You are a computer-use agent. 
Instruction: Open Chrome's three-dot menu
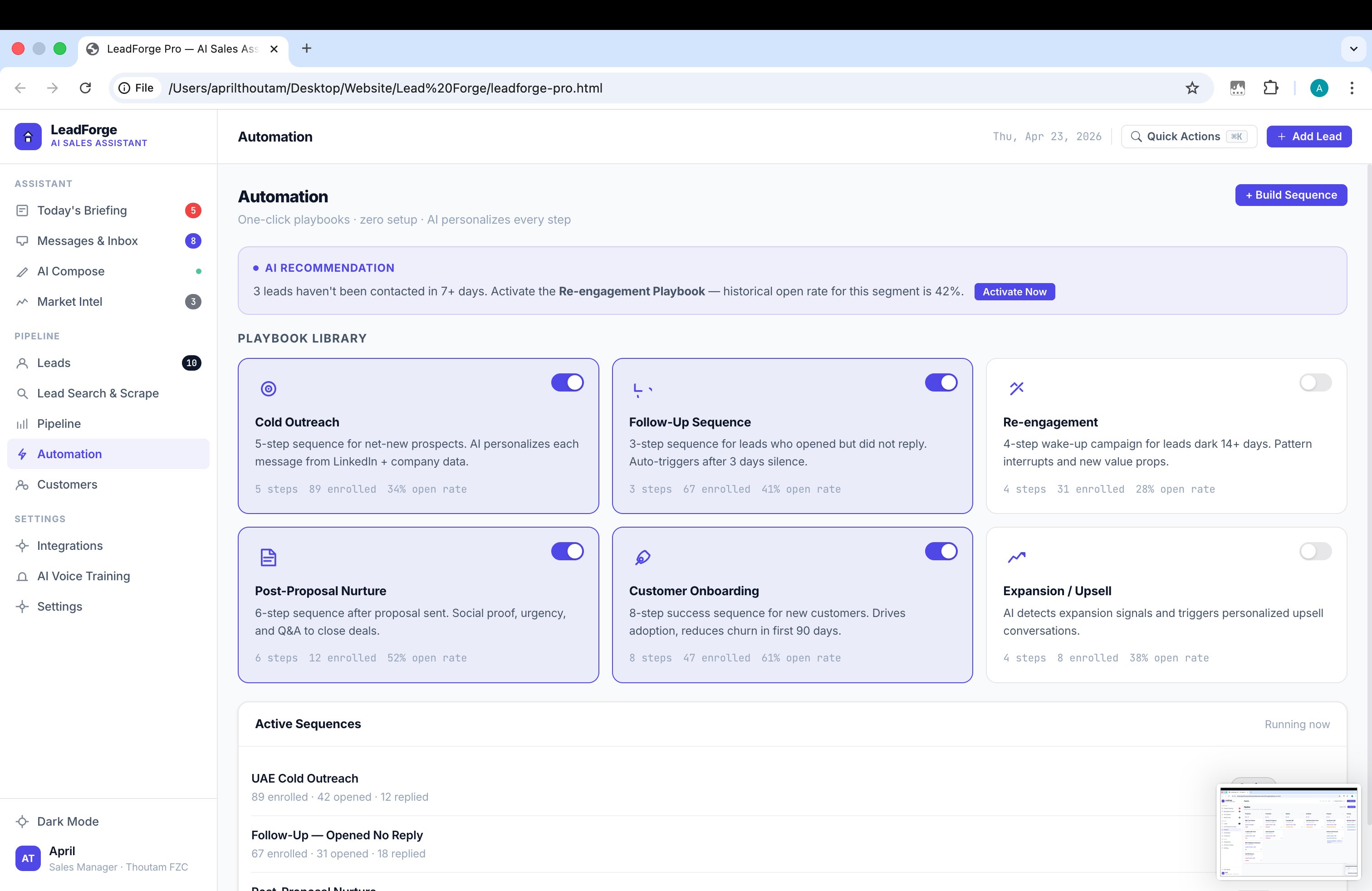1351,88
